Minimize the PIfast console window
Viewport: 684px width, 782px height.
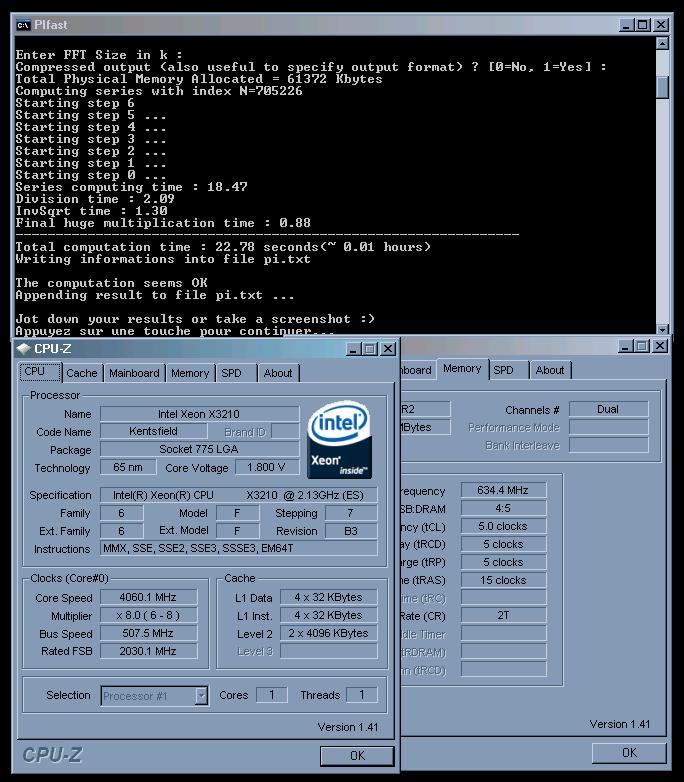point(626,25)
